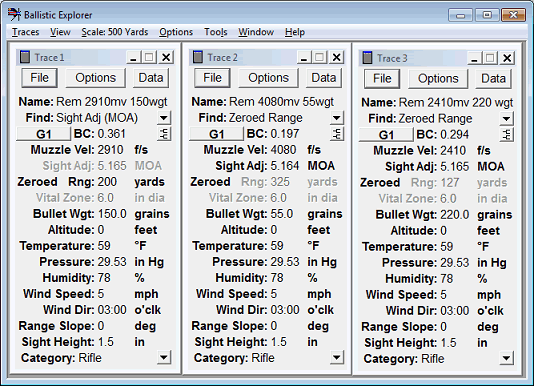Restore the Ballistic Explorer main window

(x=487, y=15)
